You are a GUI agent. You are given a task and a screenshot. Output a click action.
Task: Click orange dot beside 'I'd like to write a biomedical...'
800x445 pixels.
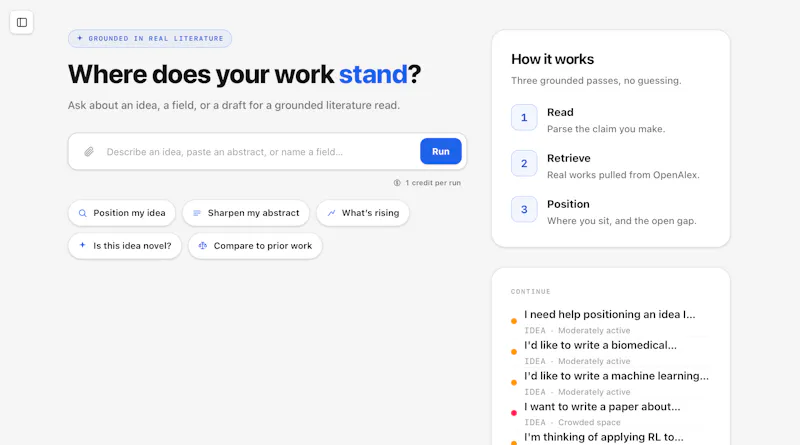[514, 352]
